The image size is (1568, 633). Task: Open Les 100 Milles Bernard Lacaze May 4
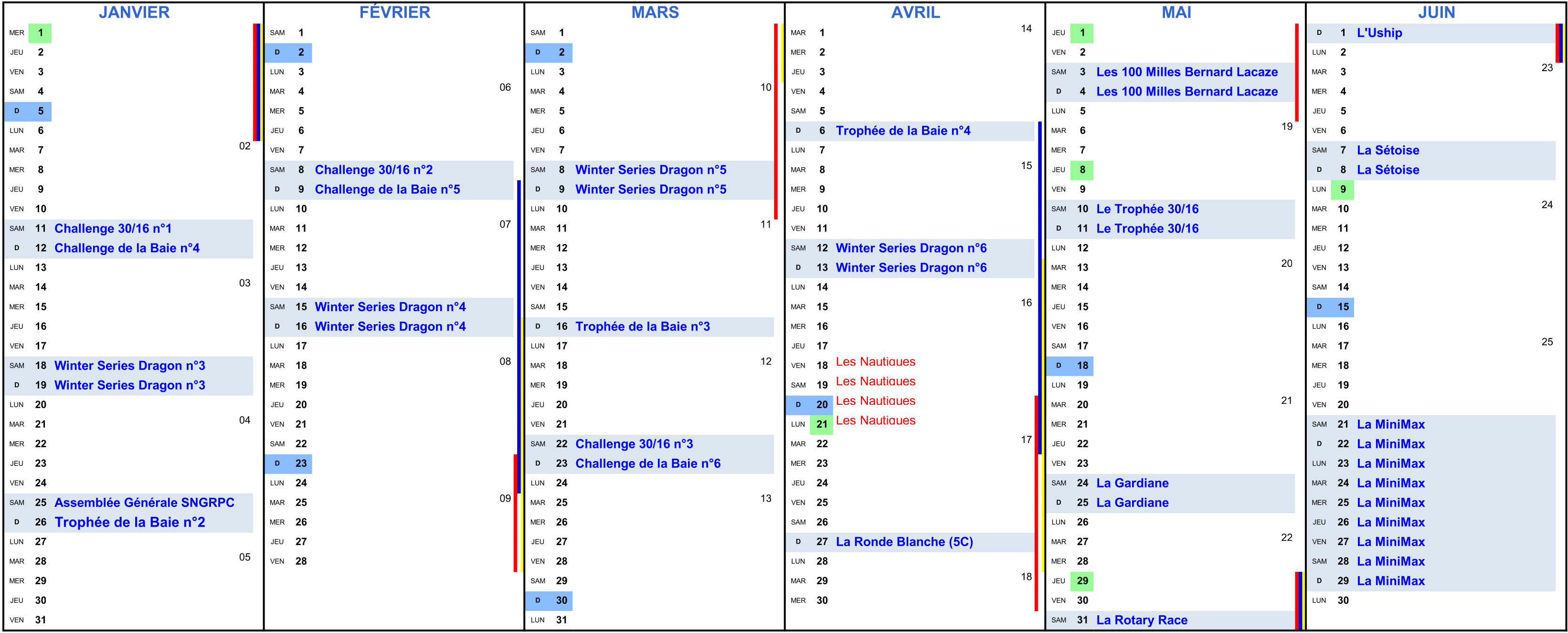[x=1187, y=92]
